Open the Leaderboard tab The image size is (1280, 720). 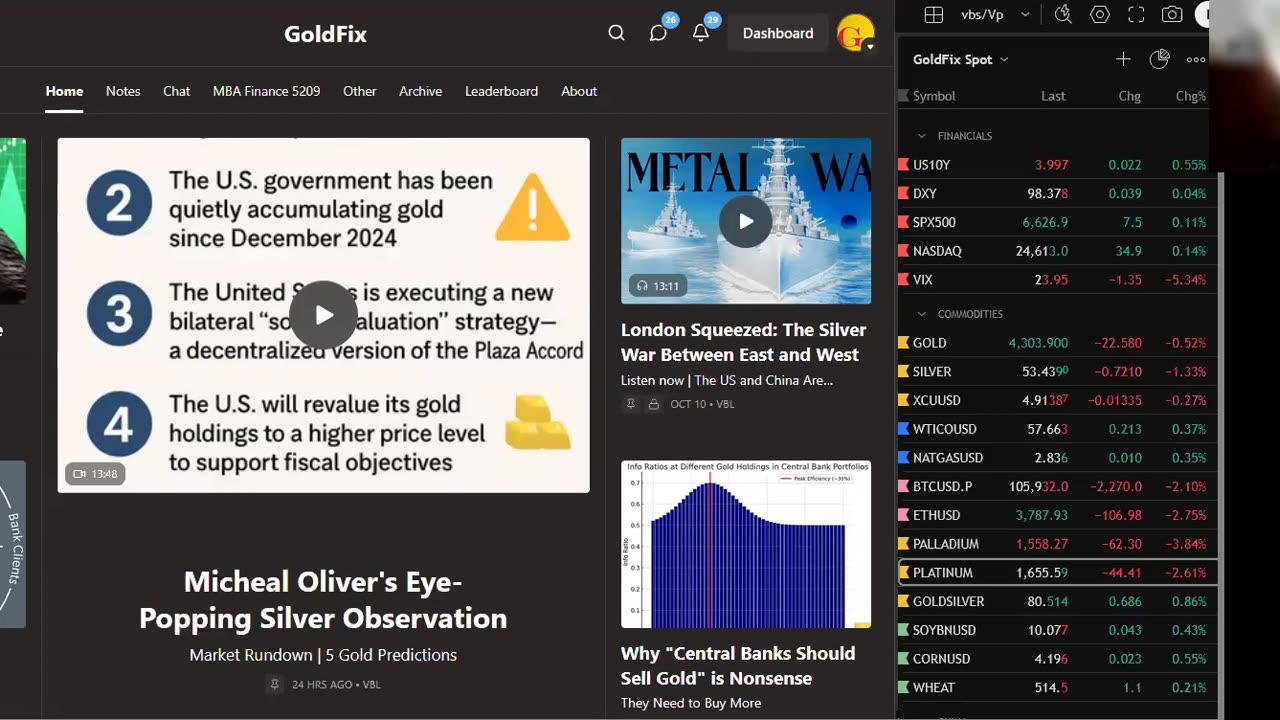[x=501, y=91]
